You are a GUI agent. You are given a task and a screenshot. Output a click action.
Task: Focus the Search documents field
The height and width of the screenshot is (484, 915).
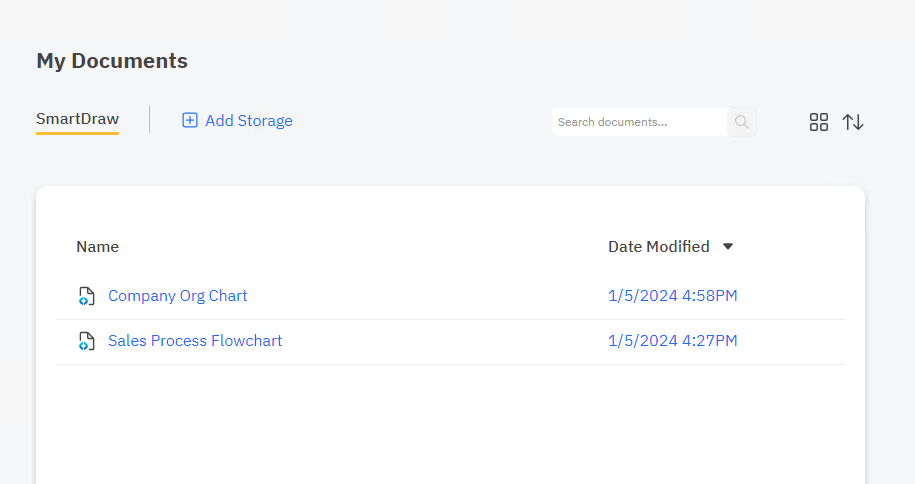point(639,122)
